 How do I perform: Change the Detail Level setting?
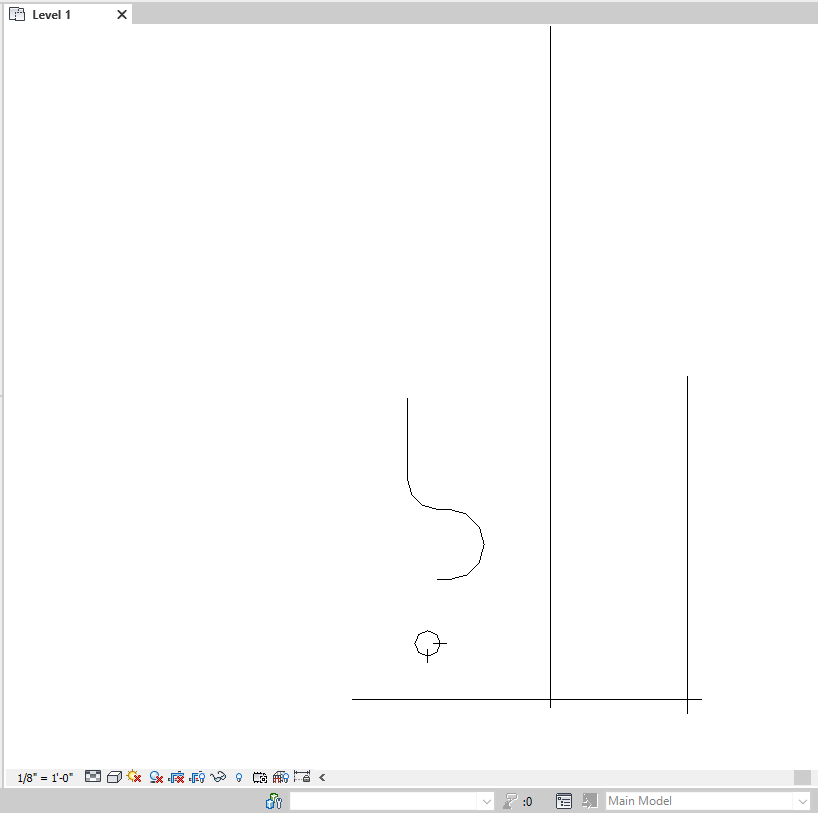tap(92, 777)
